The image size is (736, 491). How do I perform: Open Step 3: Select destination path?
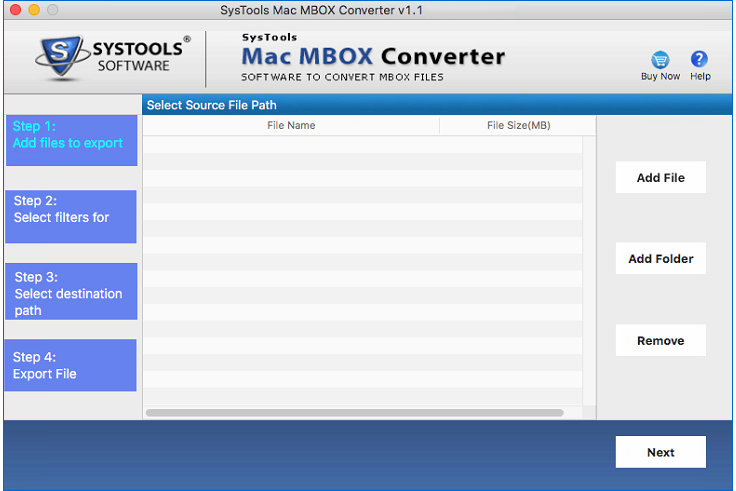[x=71, y=293]
